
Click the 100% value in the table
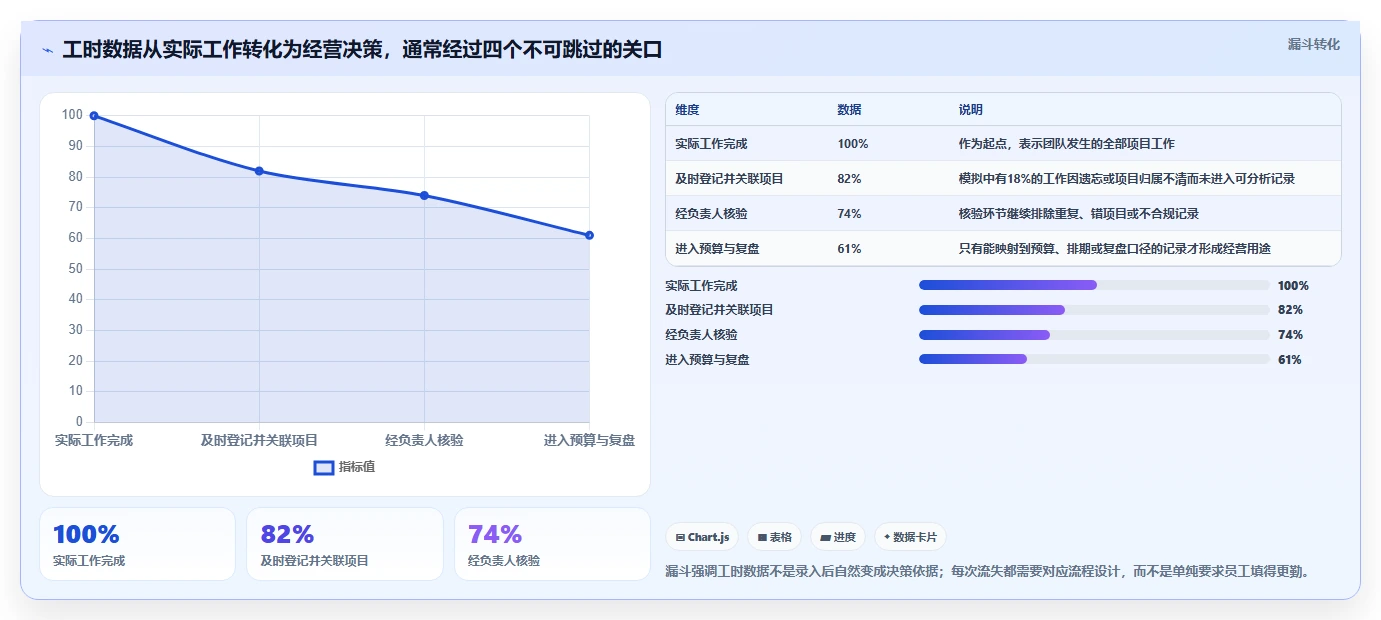853,144
